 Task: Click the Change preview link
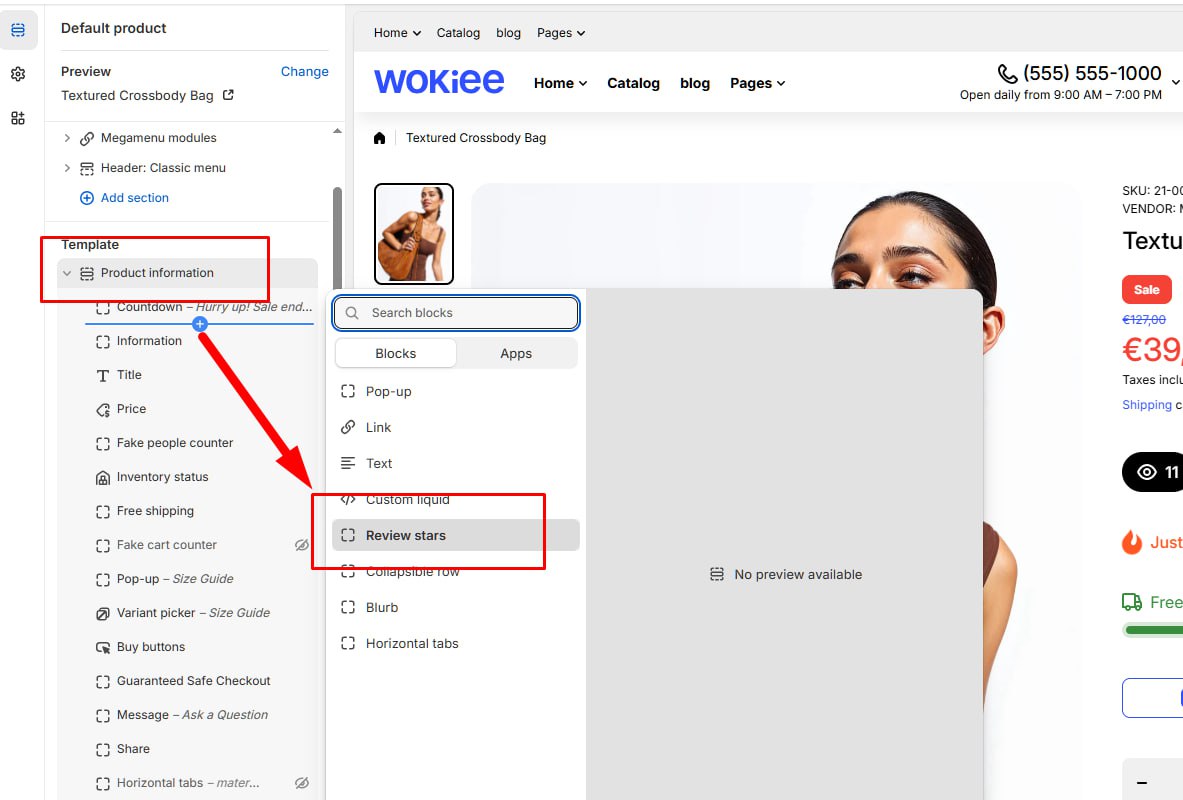[304, 71]
